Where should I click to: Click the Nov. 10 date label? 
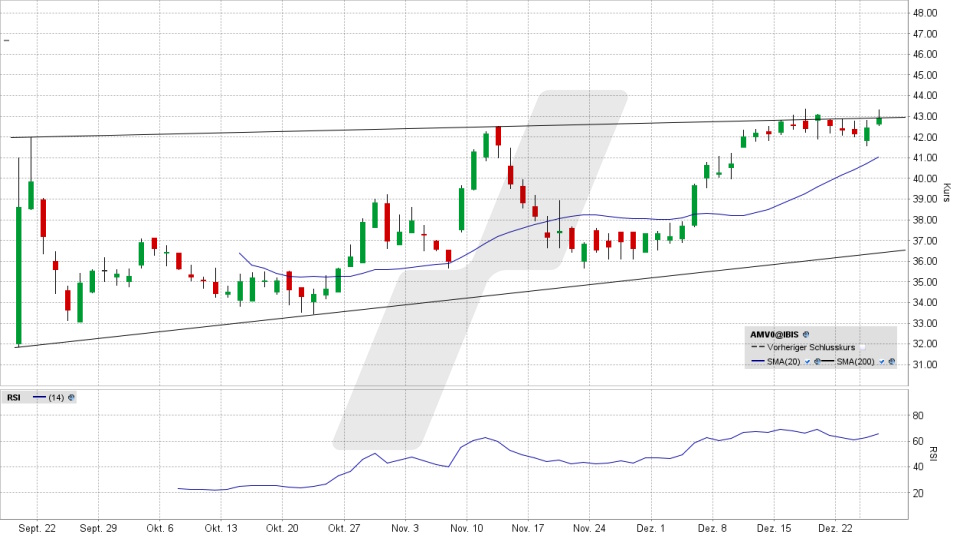tap(467, 528)
